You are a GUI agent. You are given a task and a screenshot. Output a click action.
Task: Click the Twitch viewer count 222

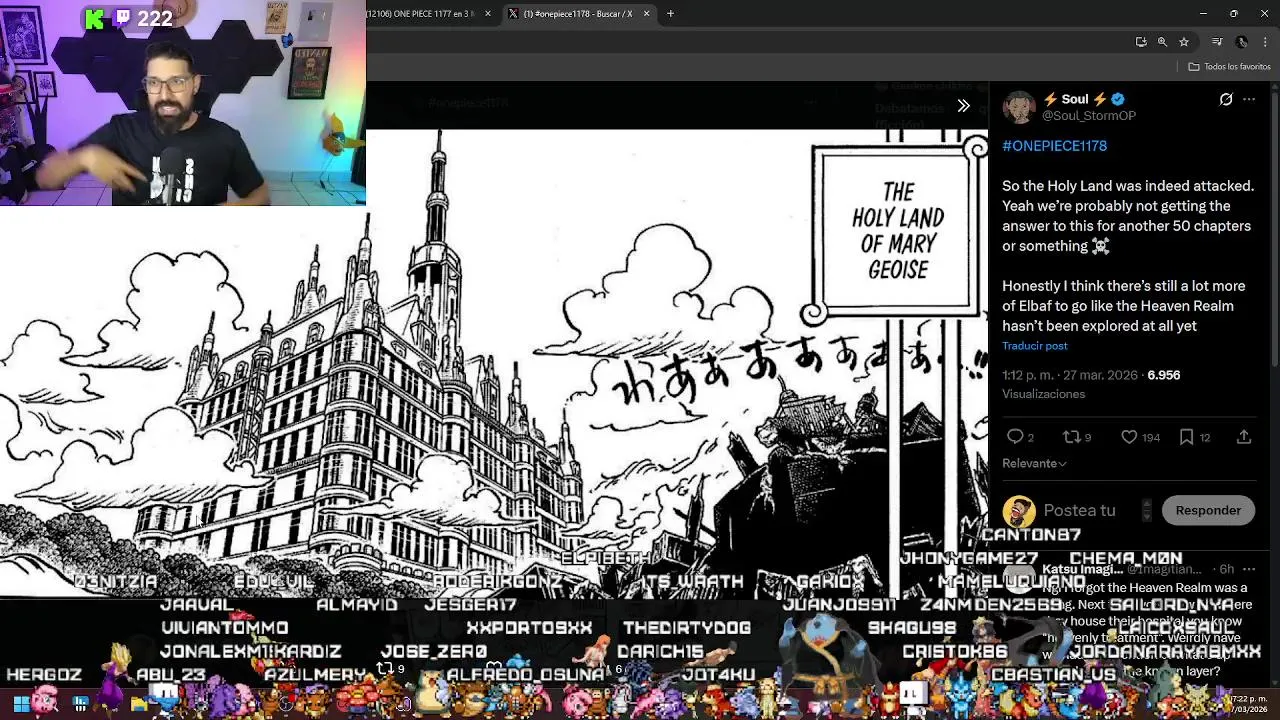pyautogui.click(x=155, y=18)
